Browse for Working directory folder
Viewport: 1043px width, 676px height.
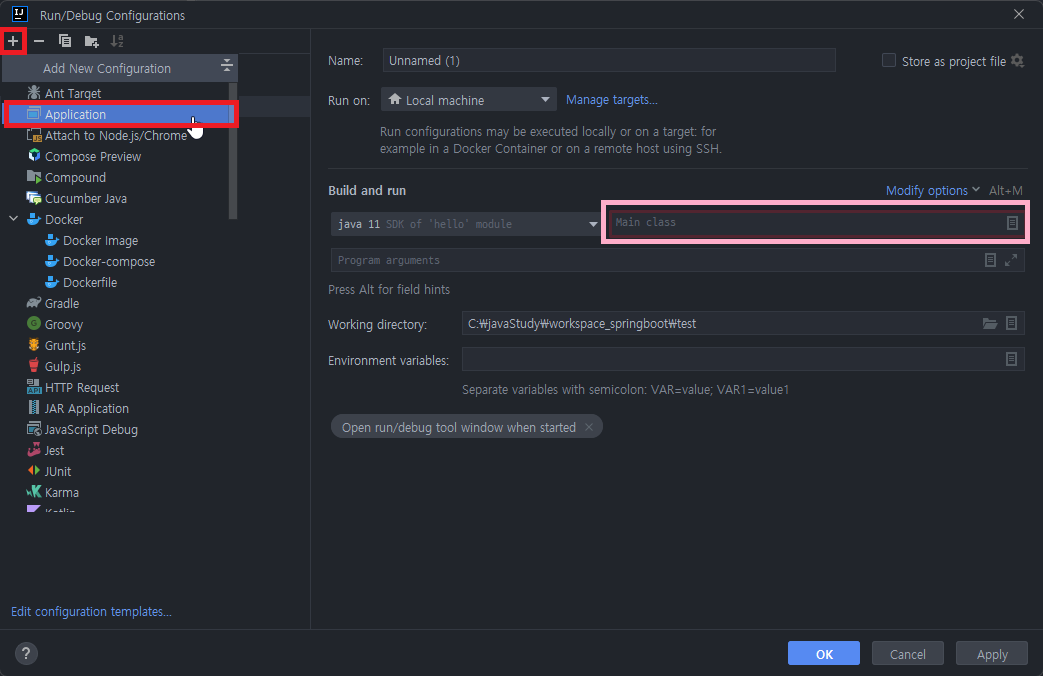point(990,323)
